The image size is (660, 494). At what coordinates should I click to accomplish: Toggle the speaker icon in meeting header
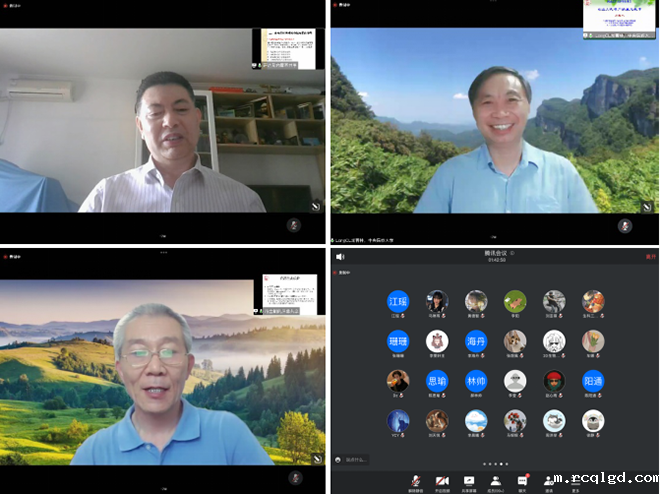(341, 257)
